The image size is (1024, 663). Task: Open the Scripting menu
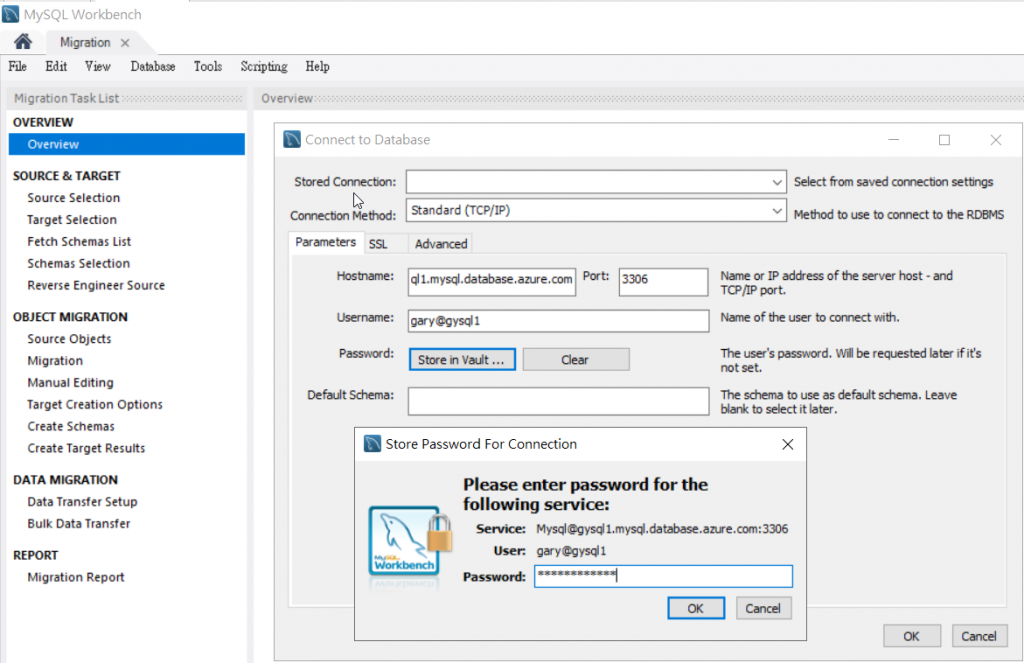[264, 67]
